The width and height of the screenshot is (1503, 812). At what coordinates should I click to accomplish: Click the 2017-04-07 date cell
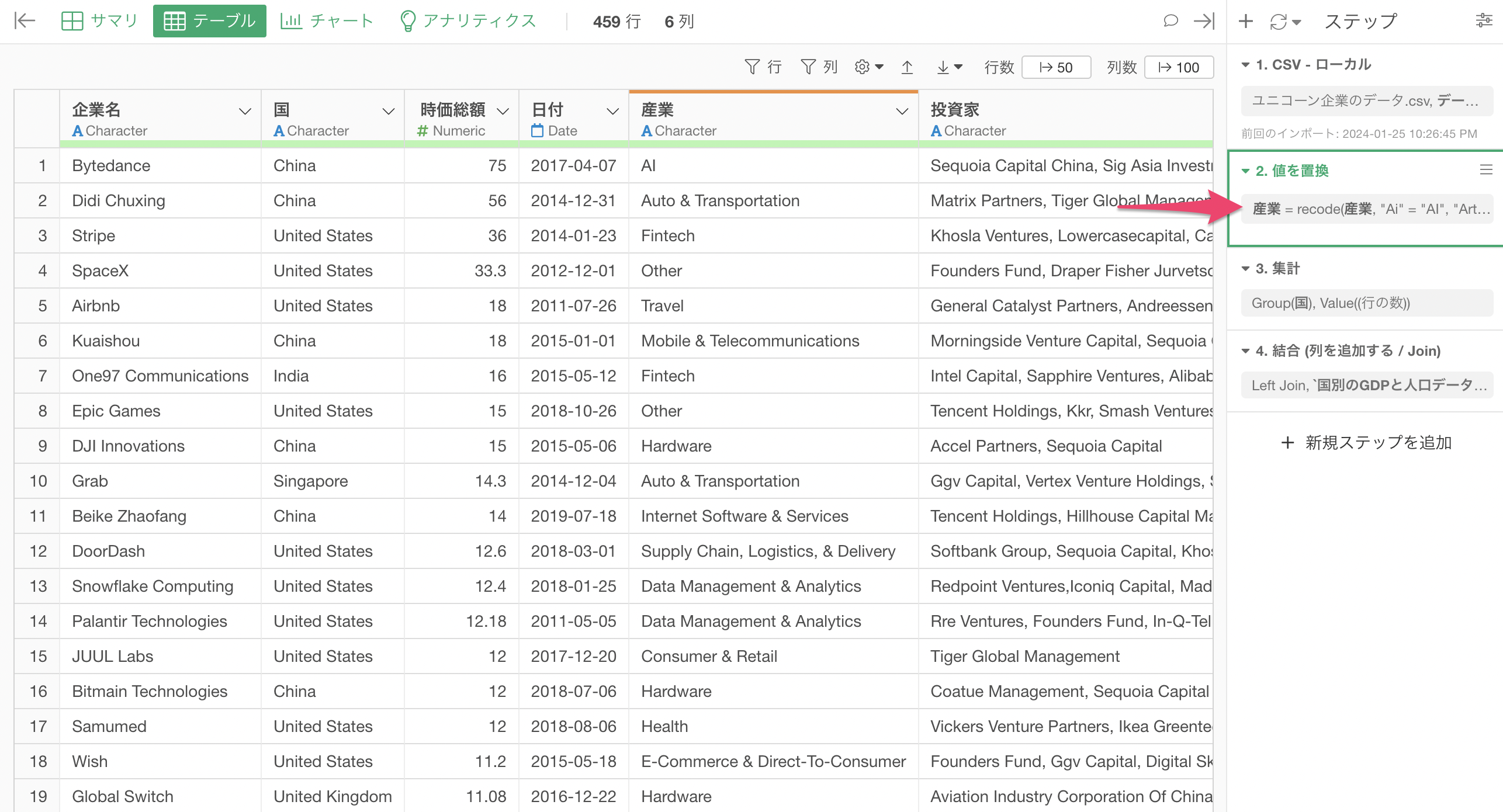(x=574, y=166)
